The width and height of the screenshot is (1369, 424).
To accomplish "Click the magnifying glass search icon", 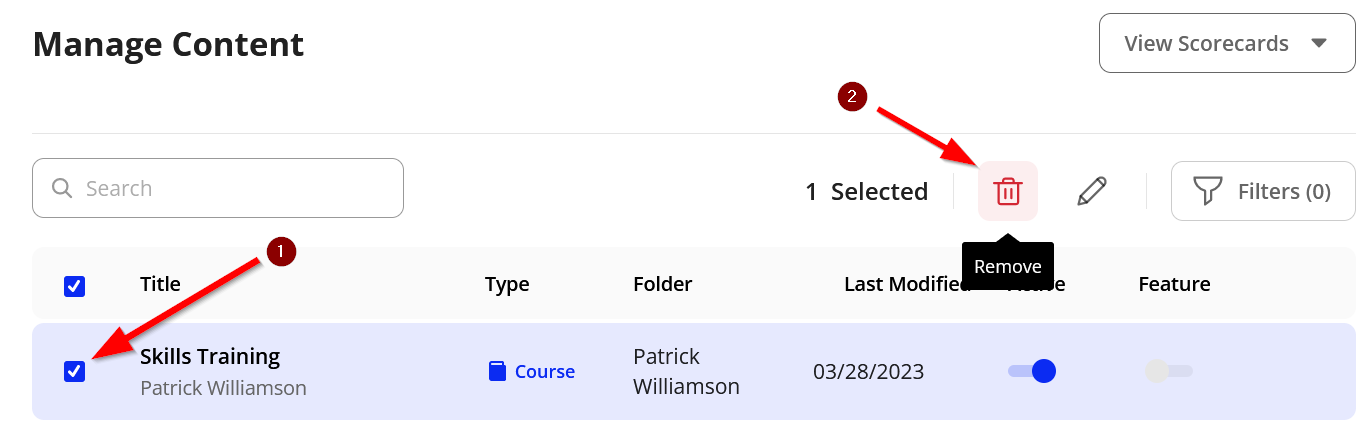I will 62,188.
